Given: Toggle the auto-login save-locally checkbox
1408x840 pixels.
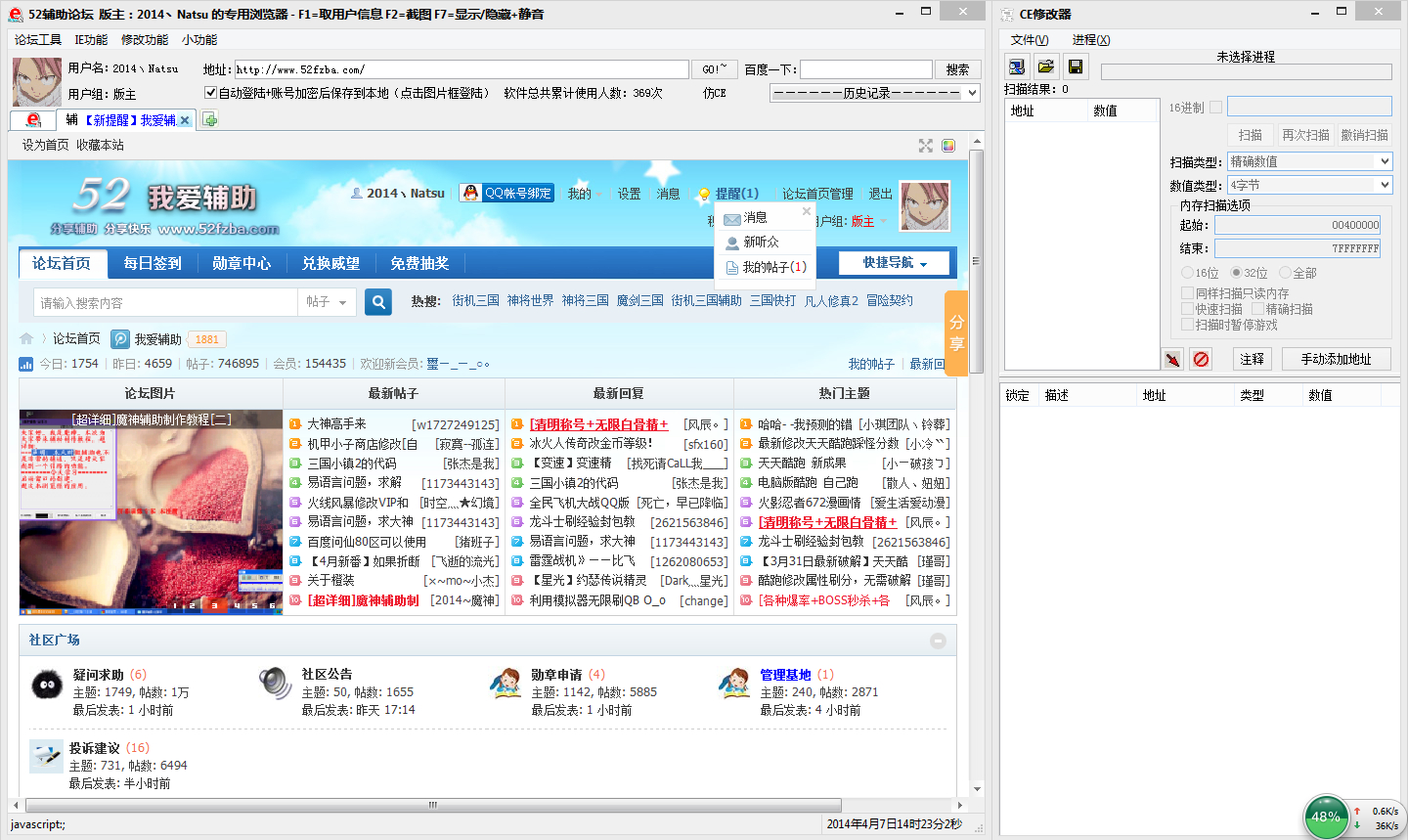Looking at the screenshot, I should [x=210, y=93].
